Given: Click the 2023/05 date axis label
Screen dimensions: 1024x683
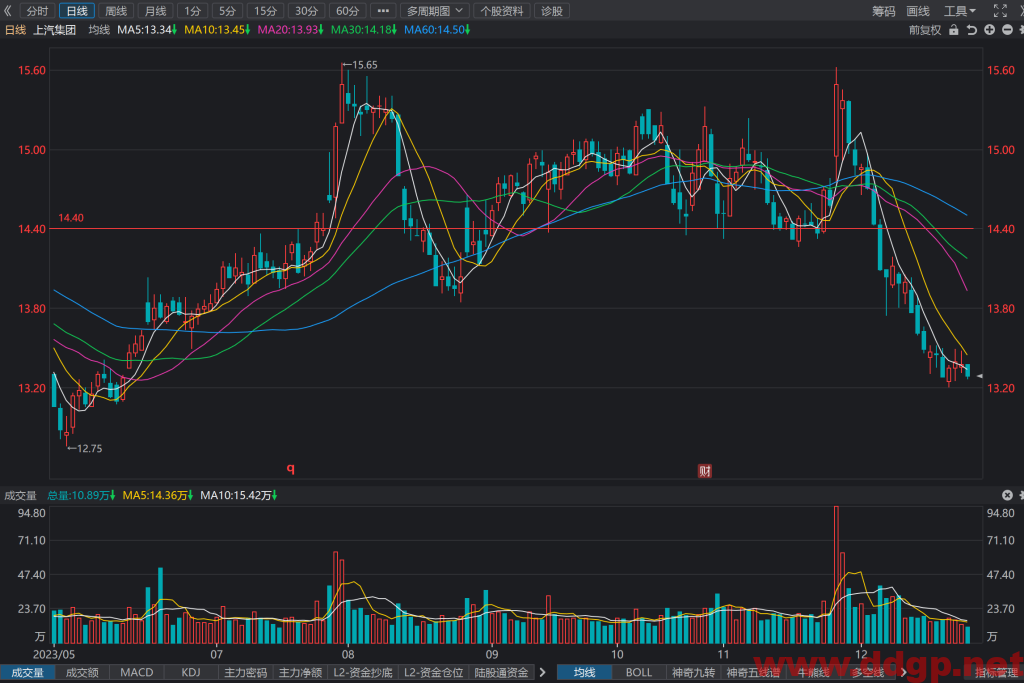Looking at the screenshot, I should [x=54, y=654].
